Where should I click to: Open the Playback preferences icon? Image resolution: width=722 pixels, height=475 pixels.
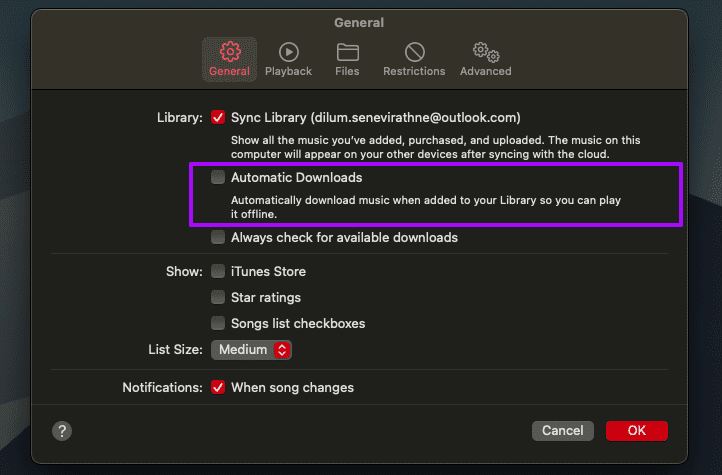289,52
